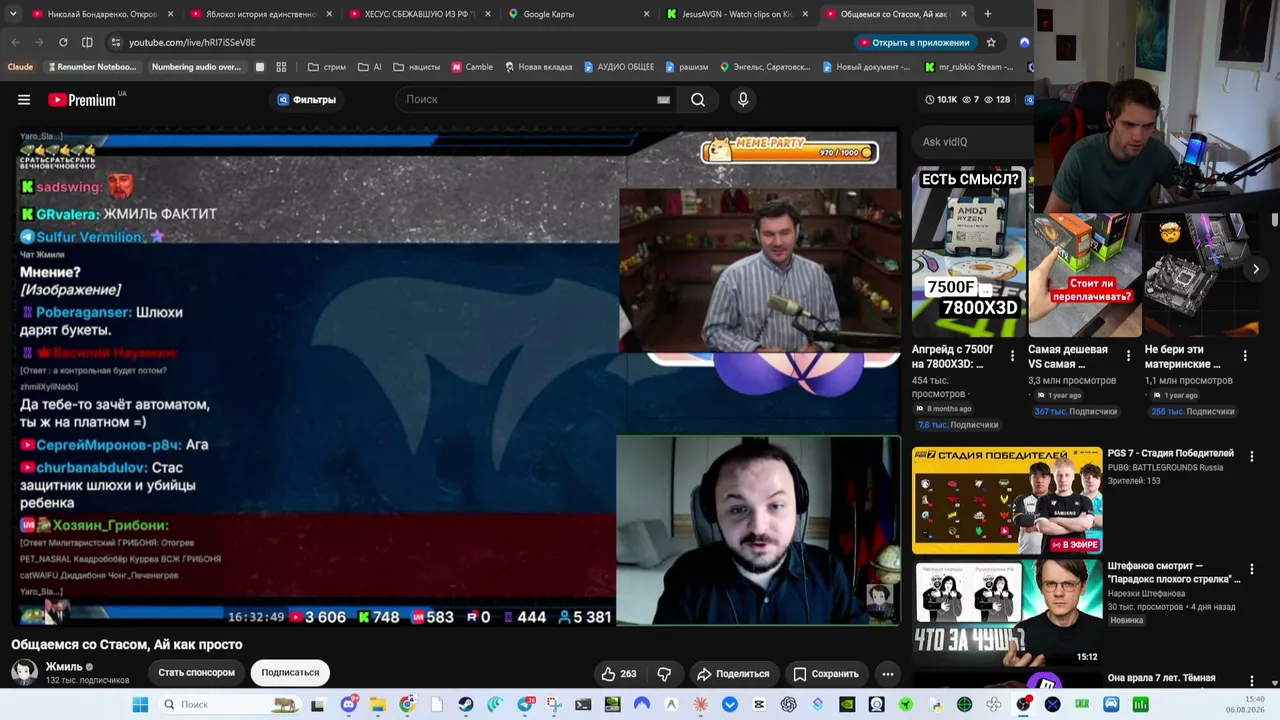
Task: View site information next to the URL
Action: tap(115, 42)
